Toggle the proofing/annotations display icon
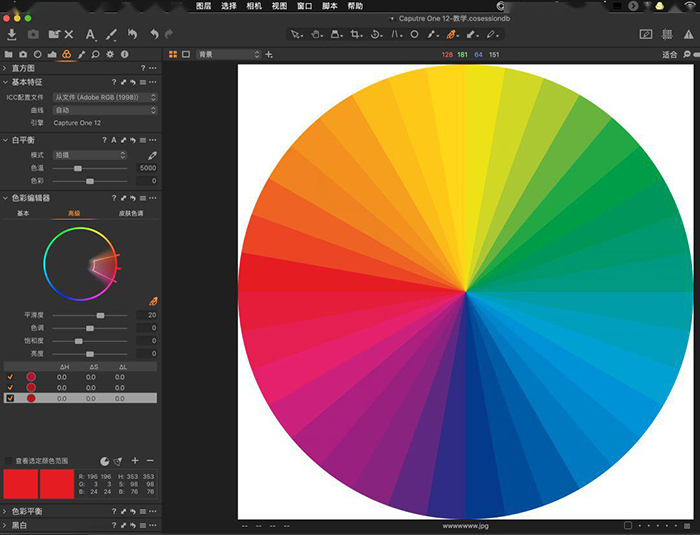Screen dimensions: 700x535 click(x=646, y=34)
